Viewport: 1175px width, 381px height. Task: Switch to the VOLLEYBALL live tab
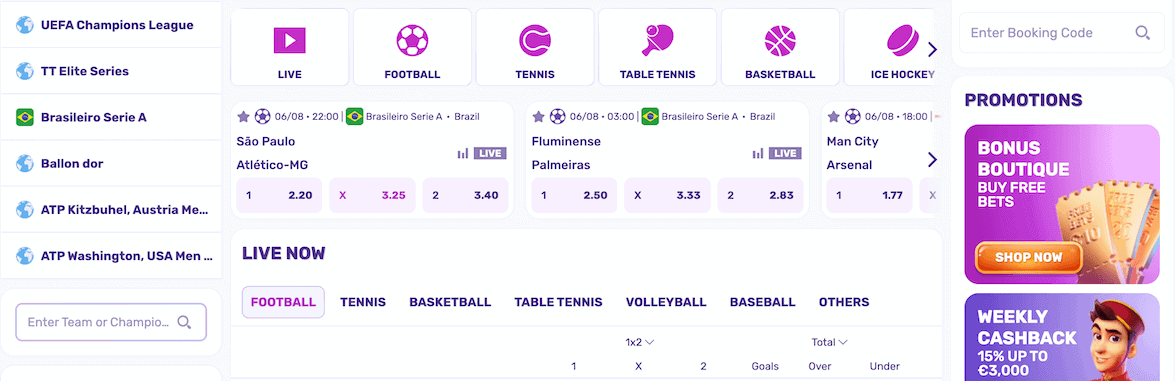[666, 302]
